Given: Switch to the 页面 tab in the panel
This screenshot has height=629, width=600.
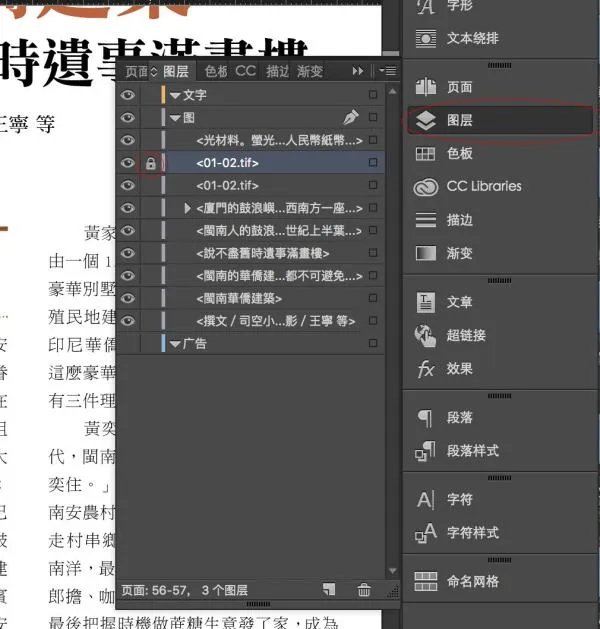Looking at the screenshot, I should 137,72.
